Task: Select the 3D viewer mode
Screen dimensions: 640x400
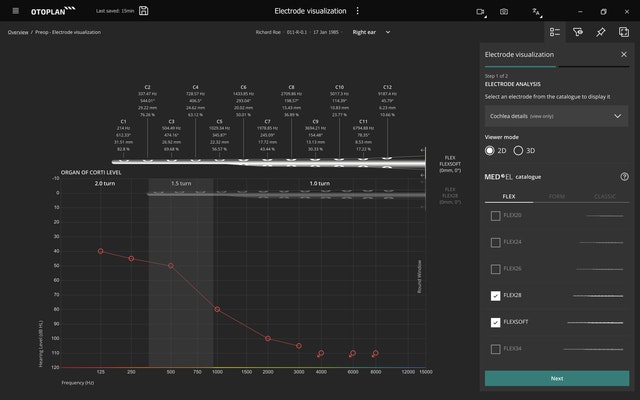Action: [517, 150]
